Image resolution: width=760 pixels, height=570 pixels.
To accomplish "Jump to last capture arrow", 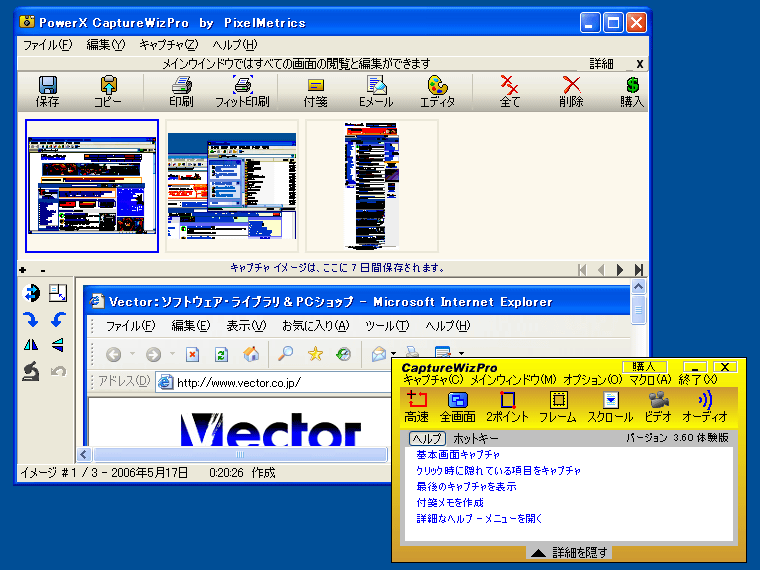I will [x=639, y=269].
